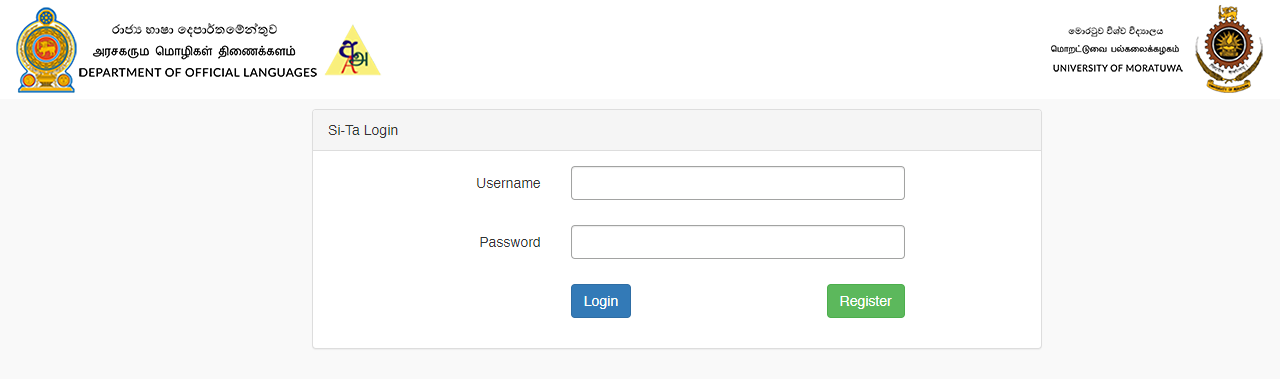
Task: Click the grey Si-Ta Login header bar
Action: 677,130
